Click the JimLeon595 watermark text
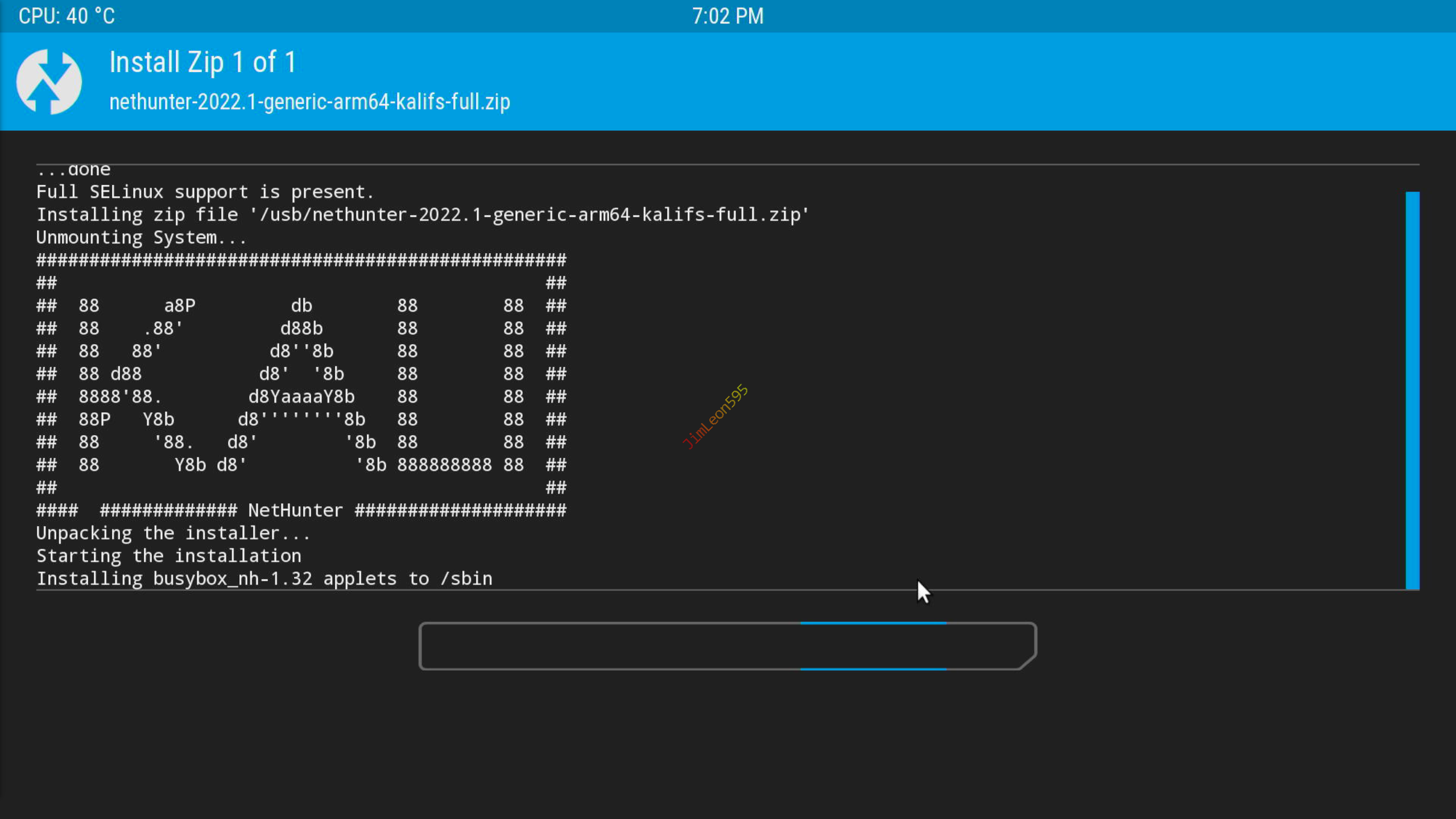This screenshot has height=819, width=1456. tap(715, 417)
